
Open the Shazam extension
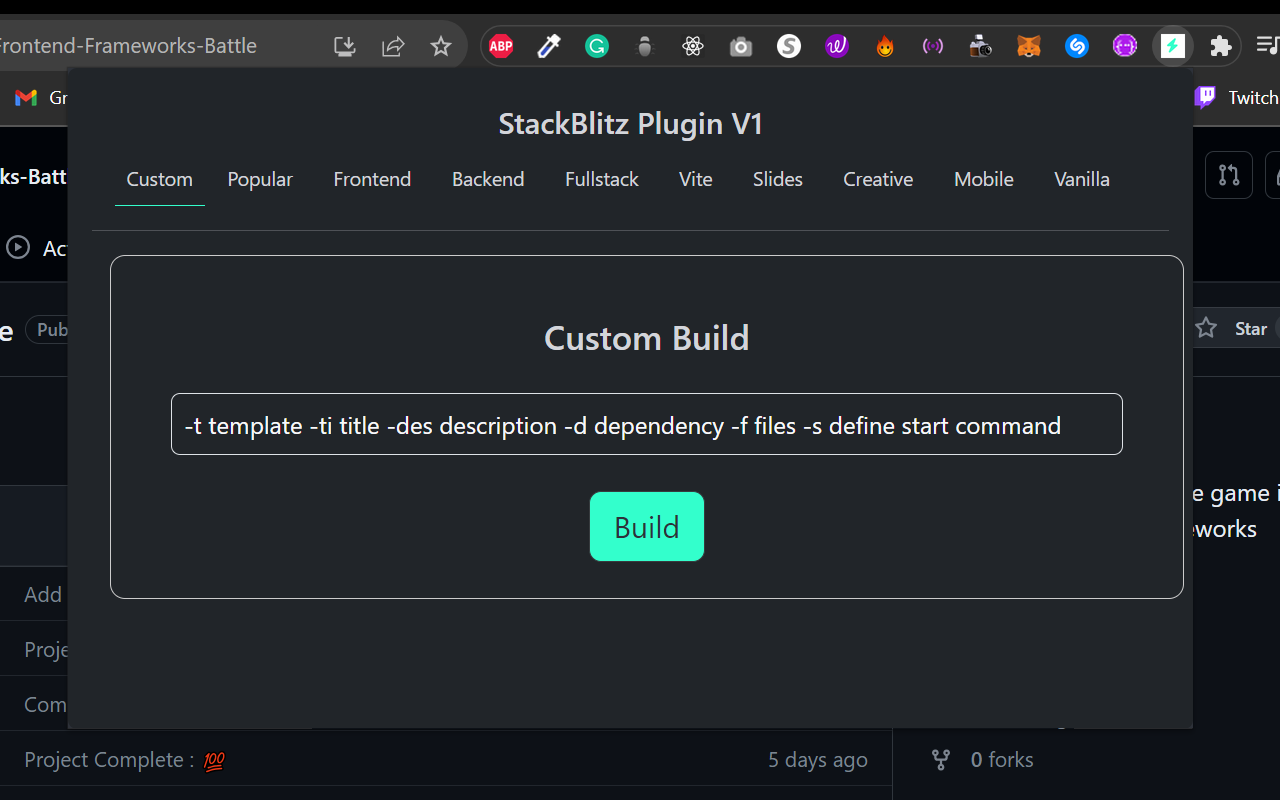[1077, 46]
